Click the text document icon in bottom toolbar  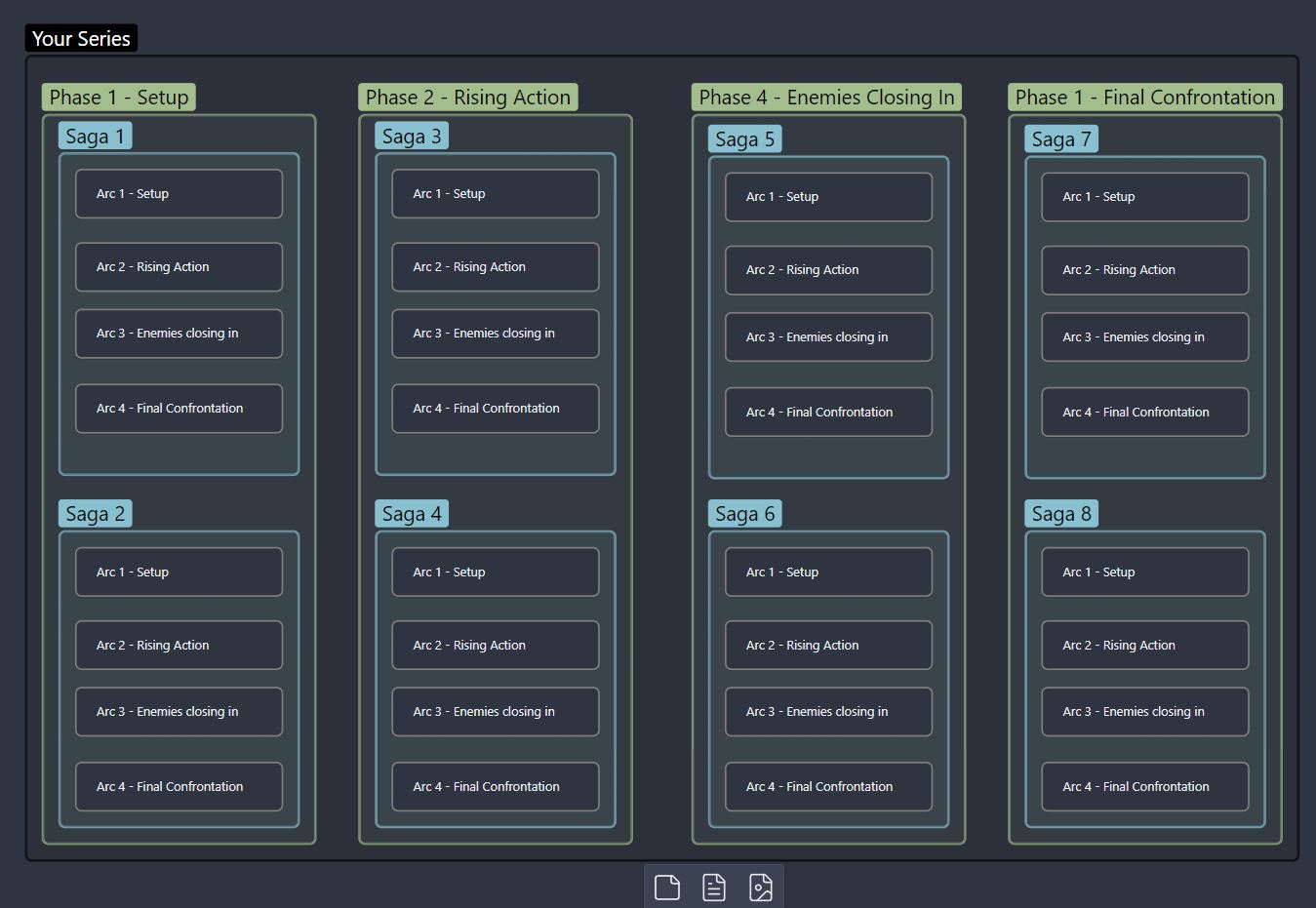tap(714, 888)
